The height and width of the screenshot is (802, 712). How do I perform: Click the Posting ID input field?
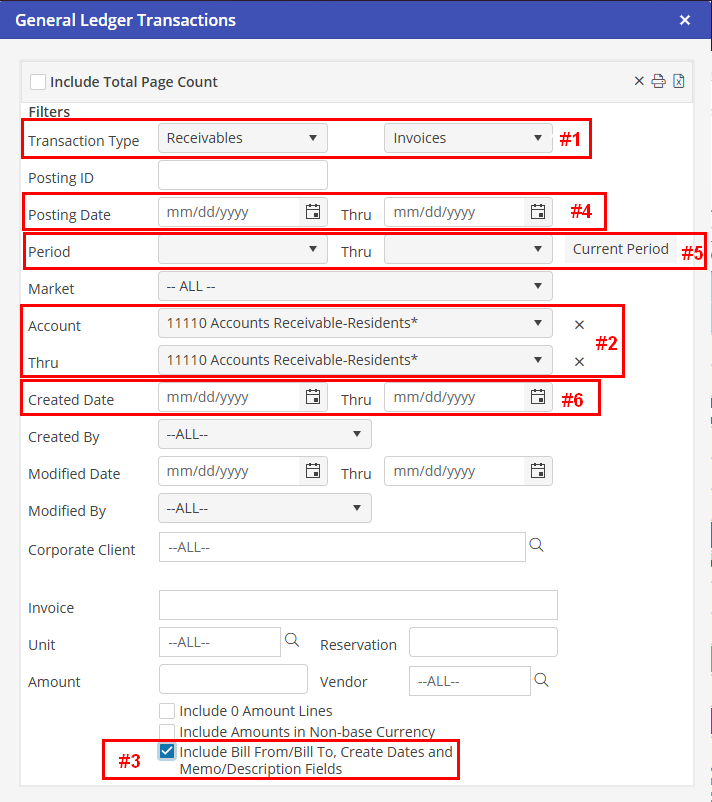point(243,175)
